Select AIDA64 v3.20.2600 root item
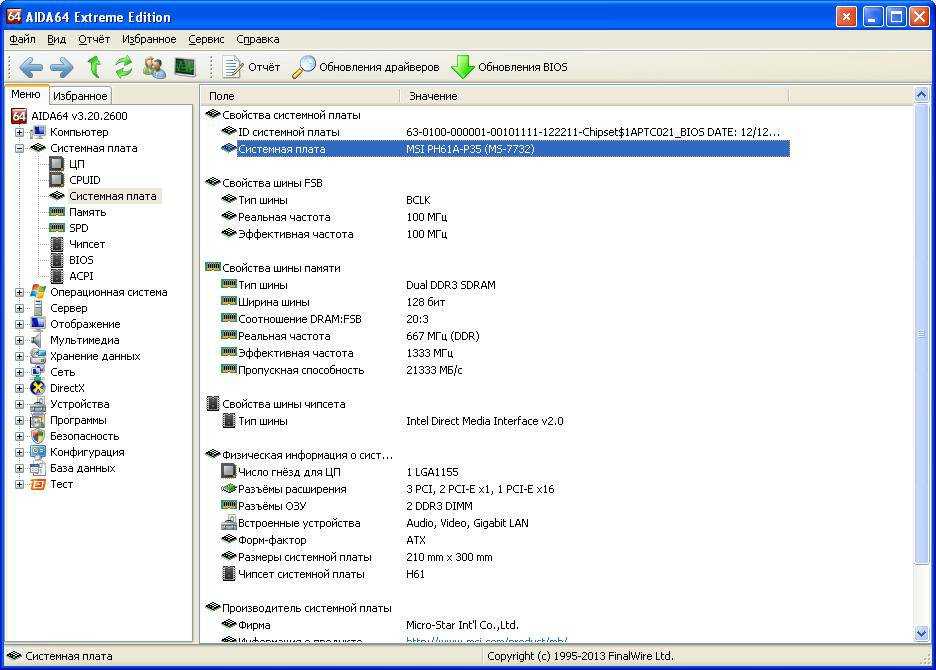 tap(79, 116)
